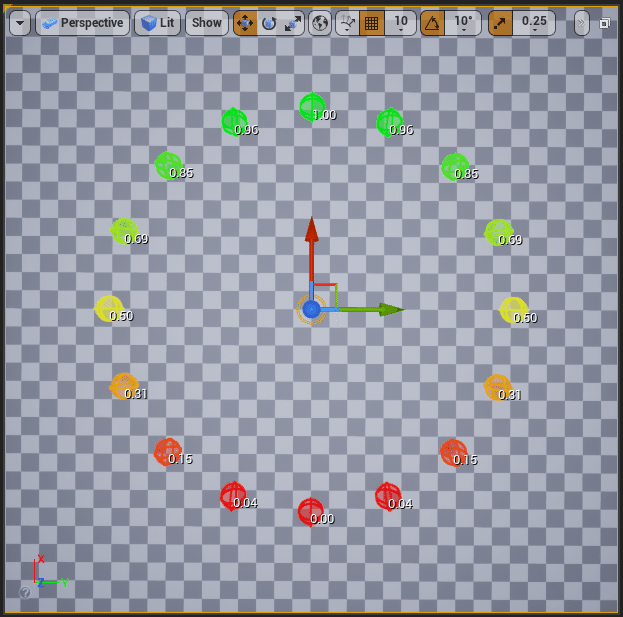Select the right orange sphere labeled 0.31
This screenshot has width=623, height=617.
[x=498, y=387]
